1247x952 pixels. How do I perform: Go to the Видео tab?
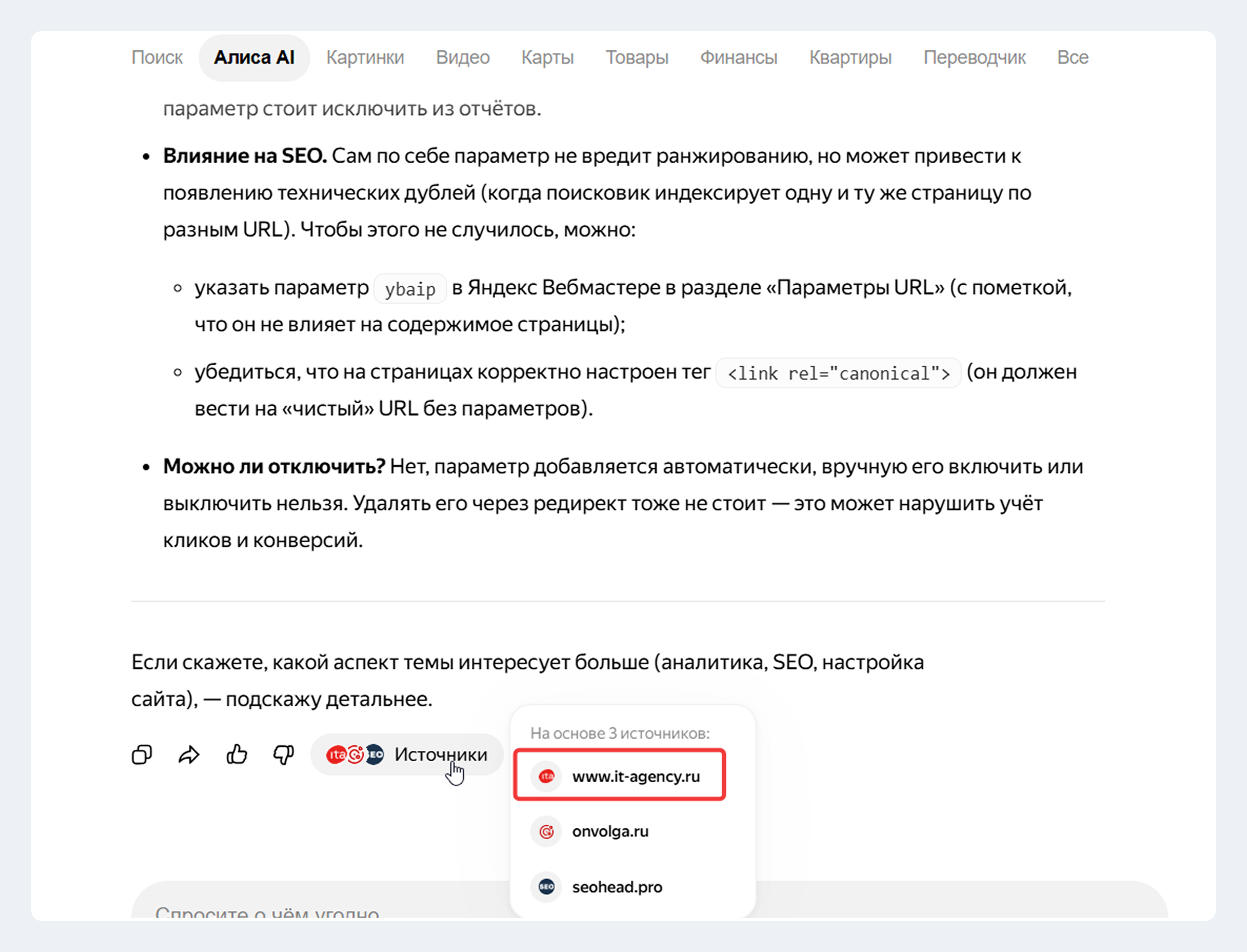(462, 57)
